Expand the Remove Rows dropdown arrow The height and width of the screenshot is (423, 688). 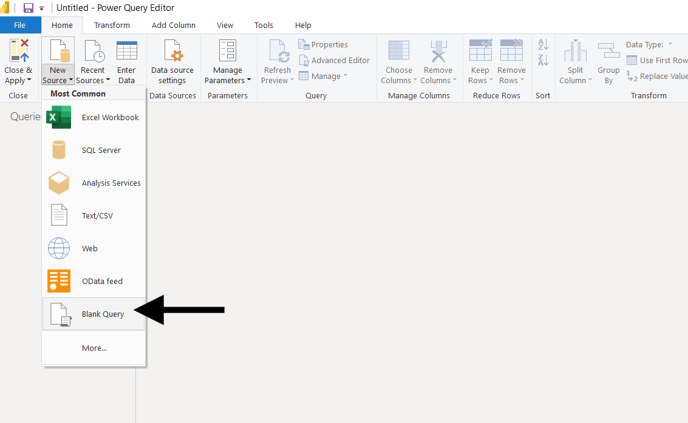pyautogui.click(x=522, y=80)
